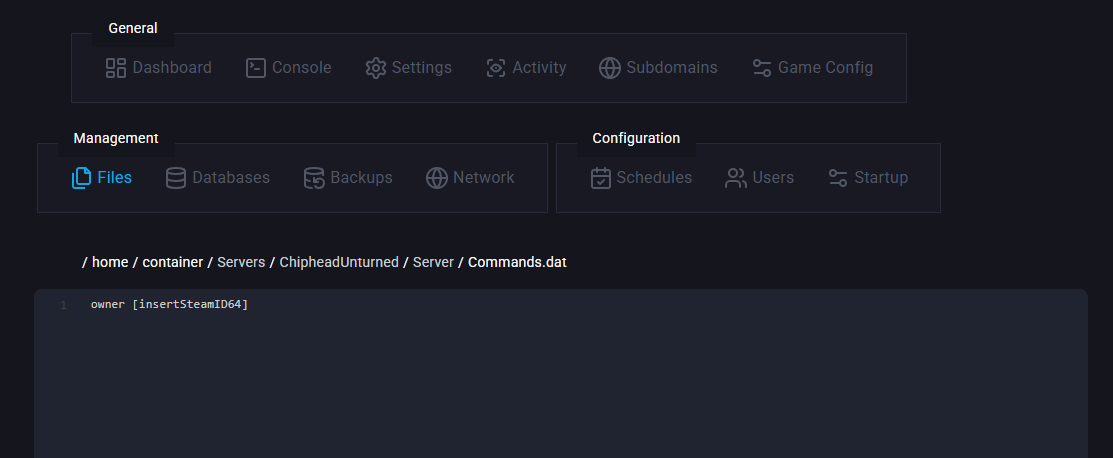Switch to the Console tab label

[301, 68]
